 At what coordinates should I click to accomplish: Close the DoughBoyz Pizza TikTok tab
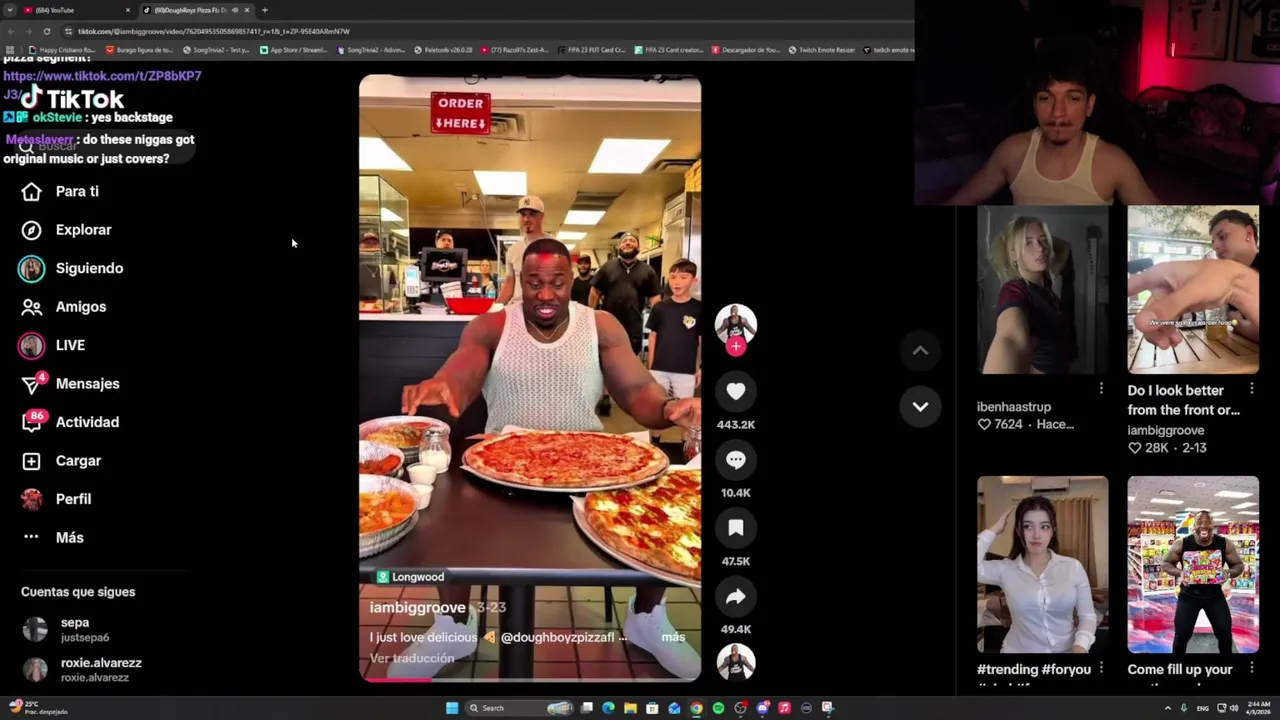point(247,10)
